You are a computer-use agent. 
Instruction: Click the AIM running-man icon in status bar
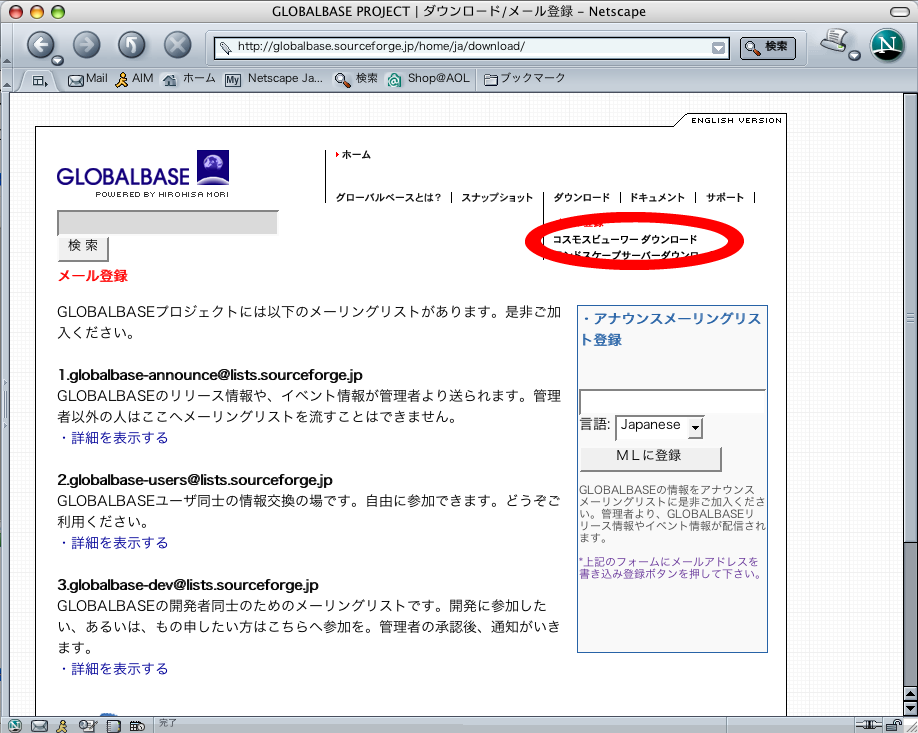pos(62,725)
